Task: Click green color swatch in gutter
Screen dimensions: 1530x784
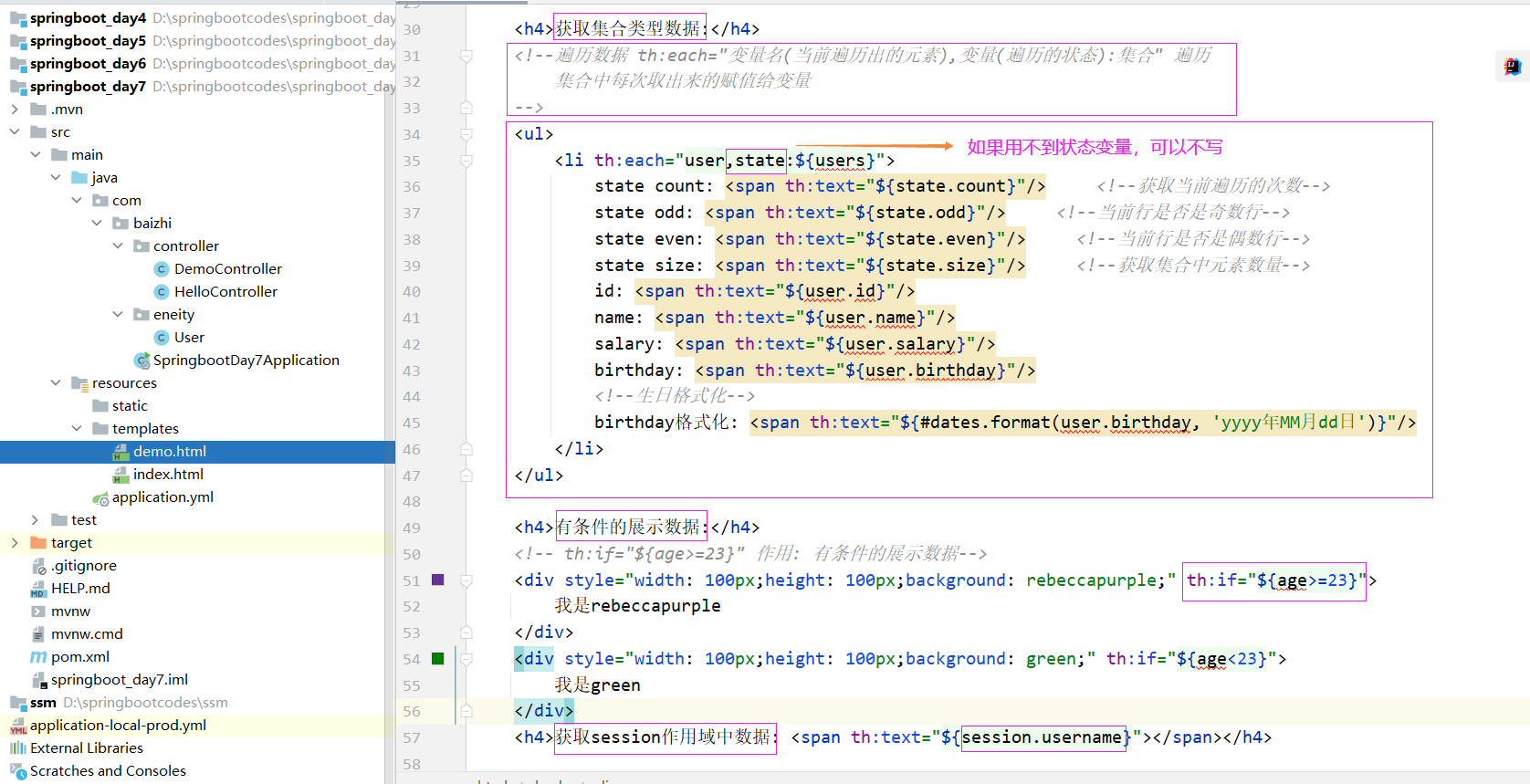Action: point(437,658)
